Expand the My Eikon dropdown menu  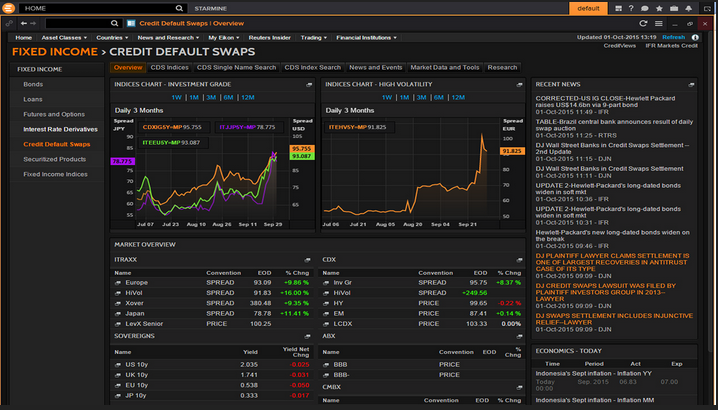coord(223,38)
